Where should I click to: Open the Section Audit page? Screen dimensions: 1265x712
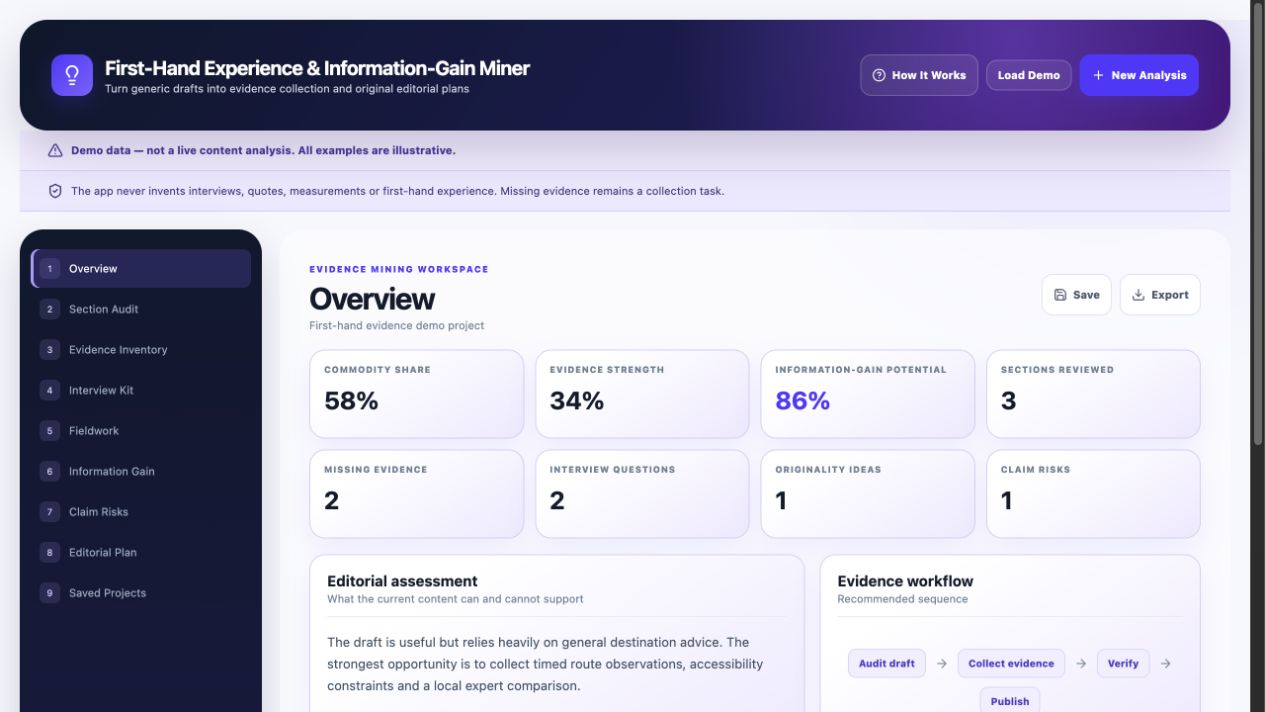click(141, 309)
